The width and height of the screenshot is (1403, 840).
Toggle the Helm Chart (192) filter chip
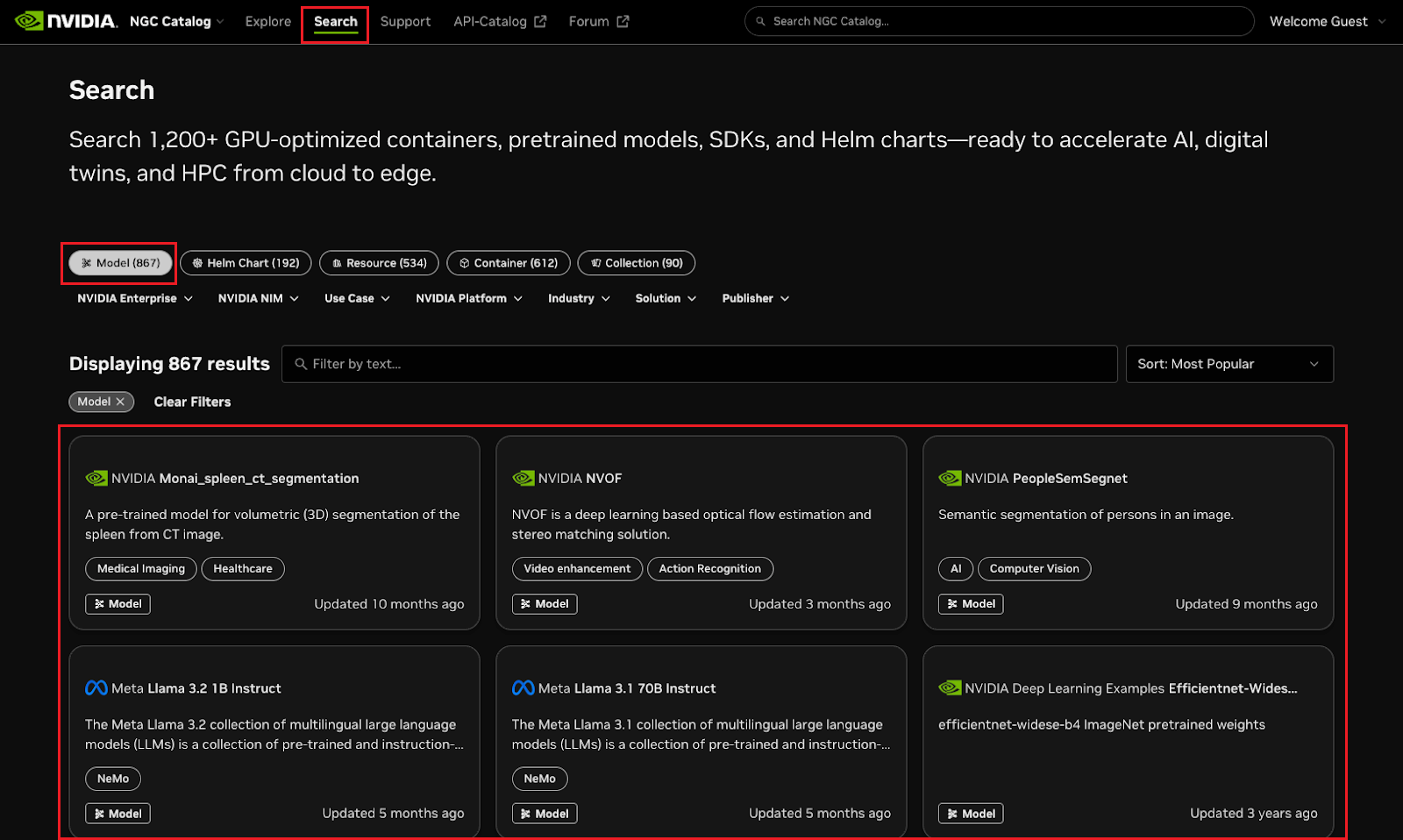(246, 263)
